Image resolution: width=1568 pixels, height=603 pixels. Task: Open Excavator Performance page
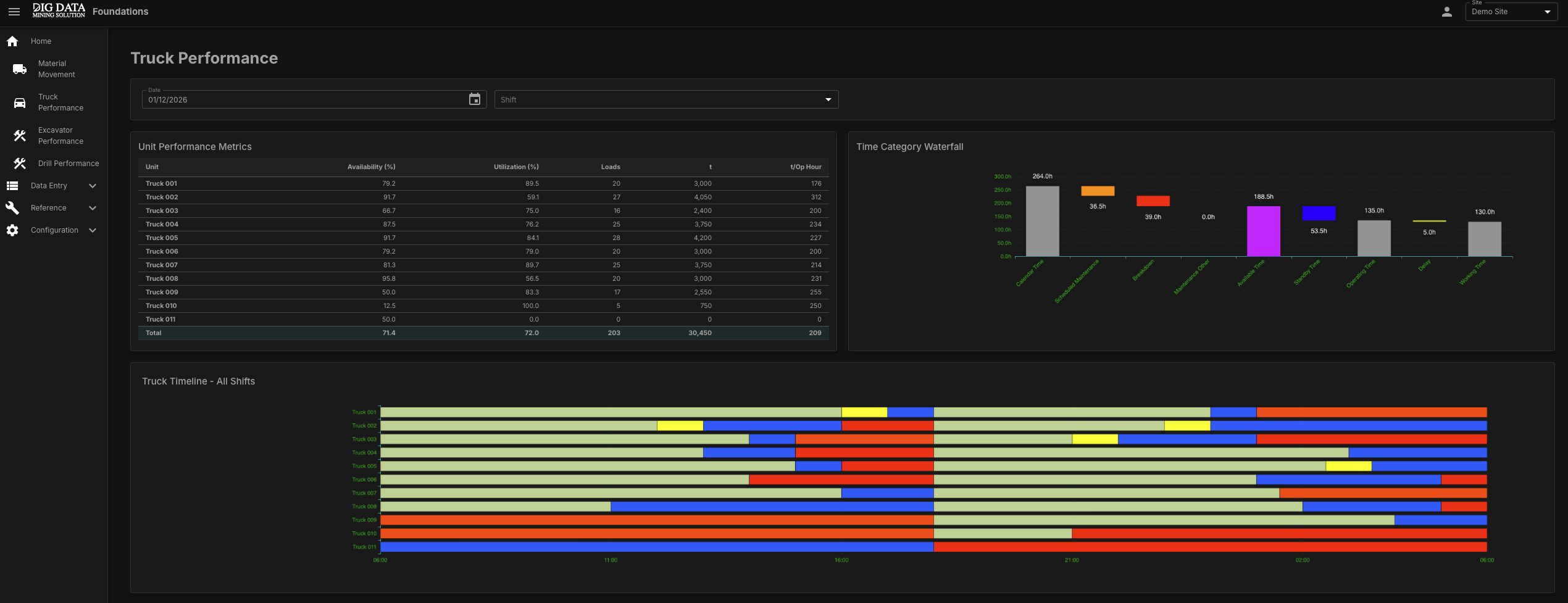(x=60, y=136)
